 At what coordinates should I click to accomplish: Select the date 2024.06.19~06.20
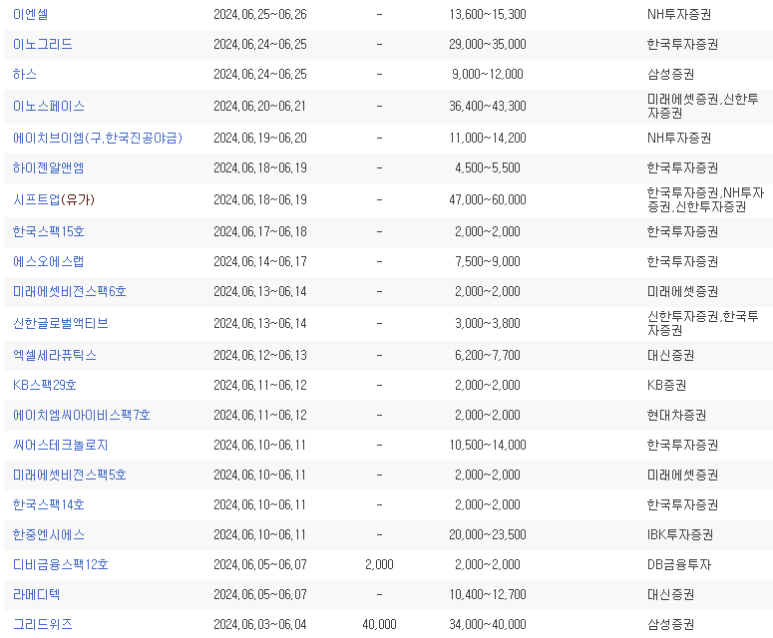pos(260,138)
